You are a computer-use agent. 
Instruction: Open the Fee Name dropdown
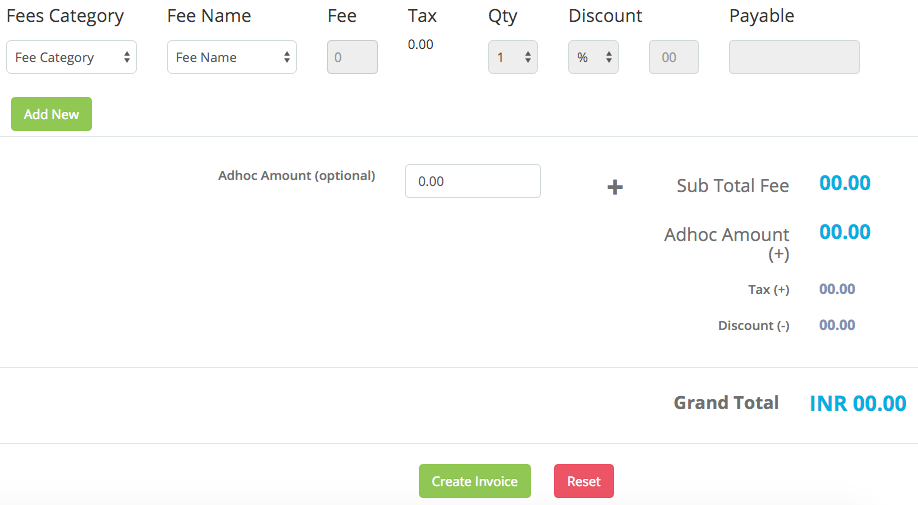pyautogui.click(x=232, y=57)
